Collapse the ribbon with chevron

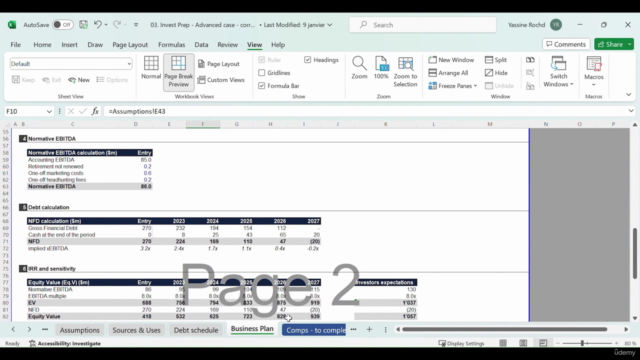click(x=629, y=95)
